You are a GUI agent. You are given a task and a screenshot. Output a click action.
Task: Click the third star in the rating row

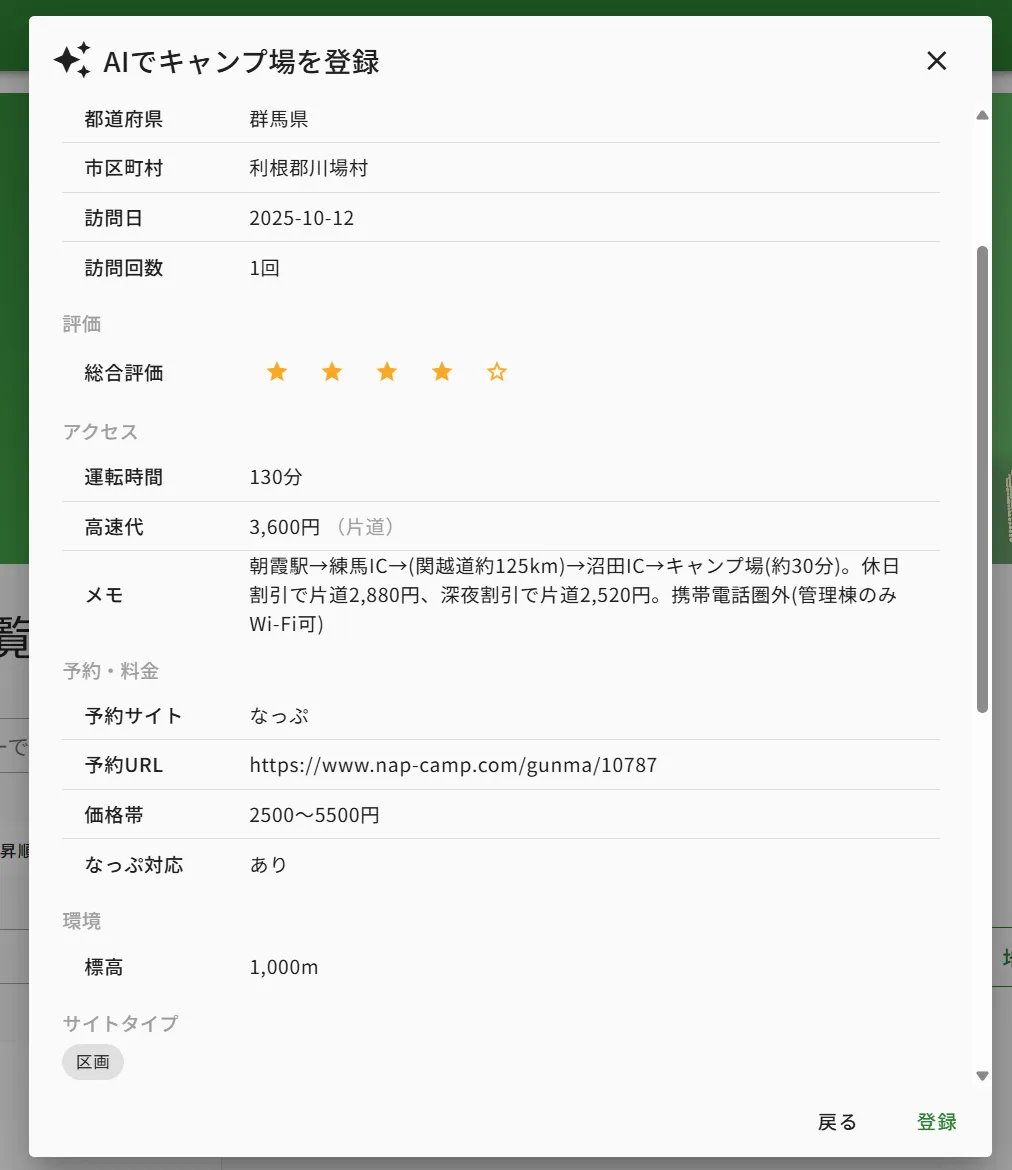(387, 371)
